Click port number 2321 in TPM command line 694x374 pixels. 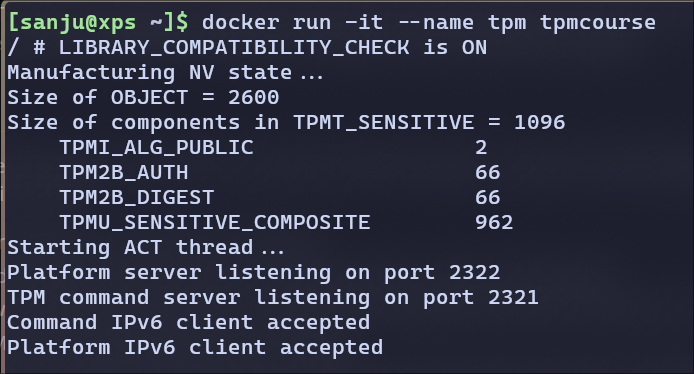[513, 297]
